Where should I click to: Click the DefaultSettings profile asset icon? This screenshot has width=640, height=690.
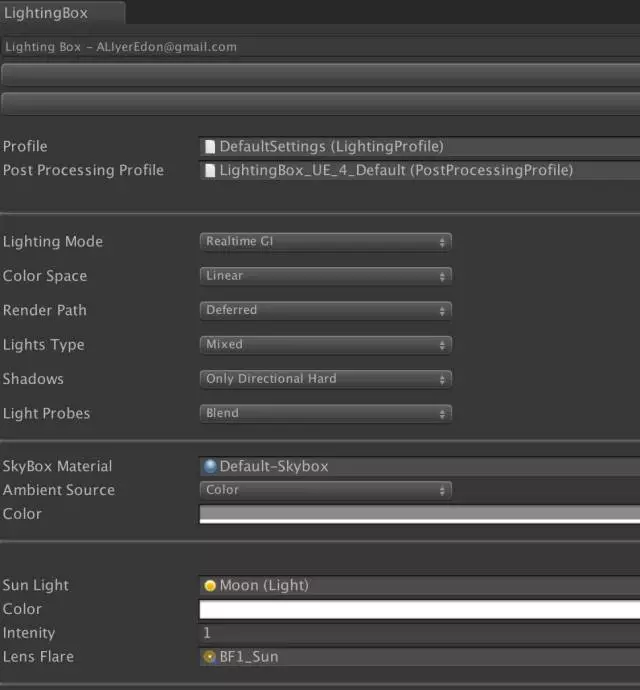(x=210, y=147)
